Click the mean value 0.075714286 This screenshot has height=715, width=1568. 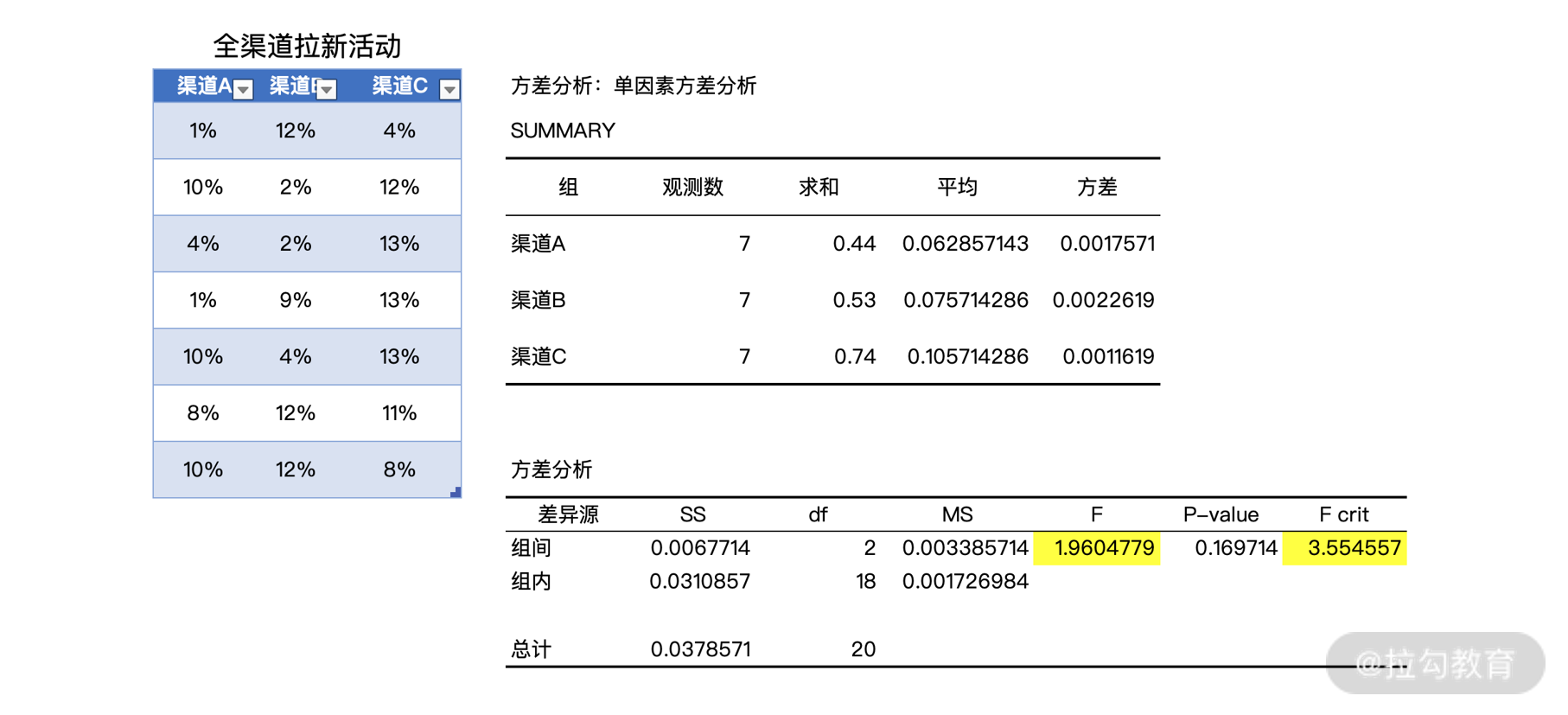[x=966, y=300]
